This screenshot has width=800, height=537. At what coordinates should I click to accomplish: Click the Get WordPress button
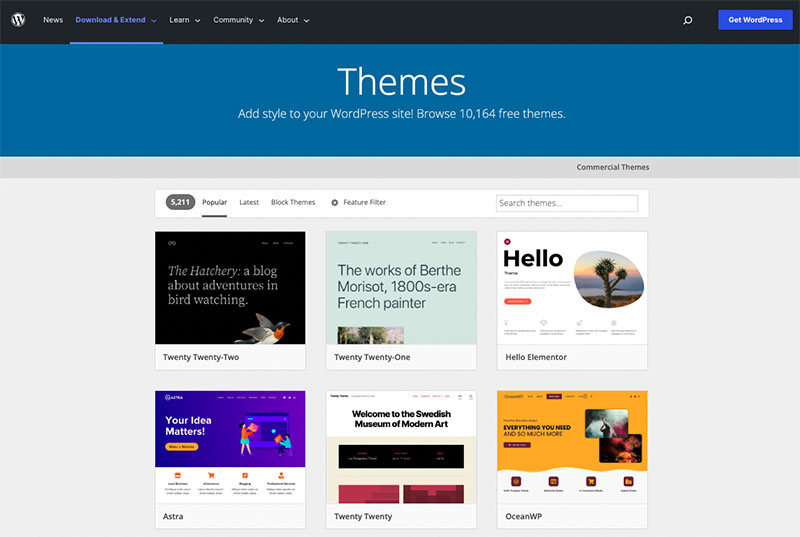pyautogui.click(x=755, y=20)
